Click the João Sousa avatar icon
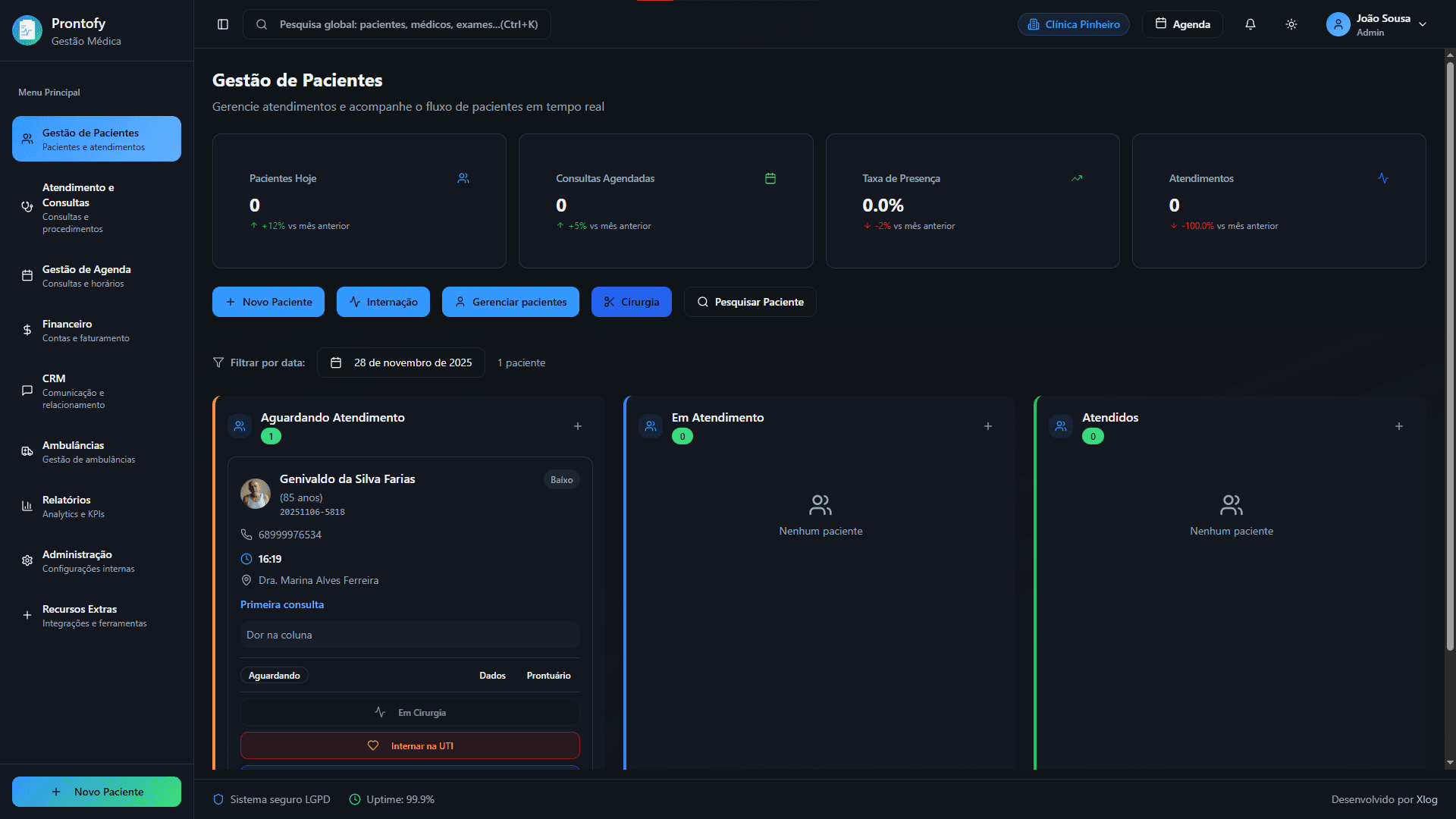 coord(1338,24)
